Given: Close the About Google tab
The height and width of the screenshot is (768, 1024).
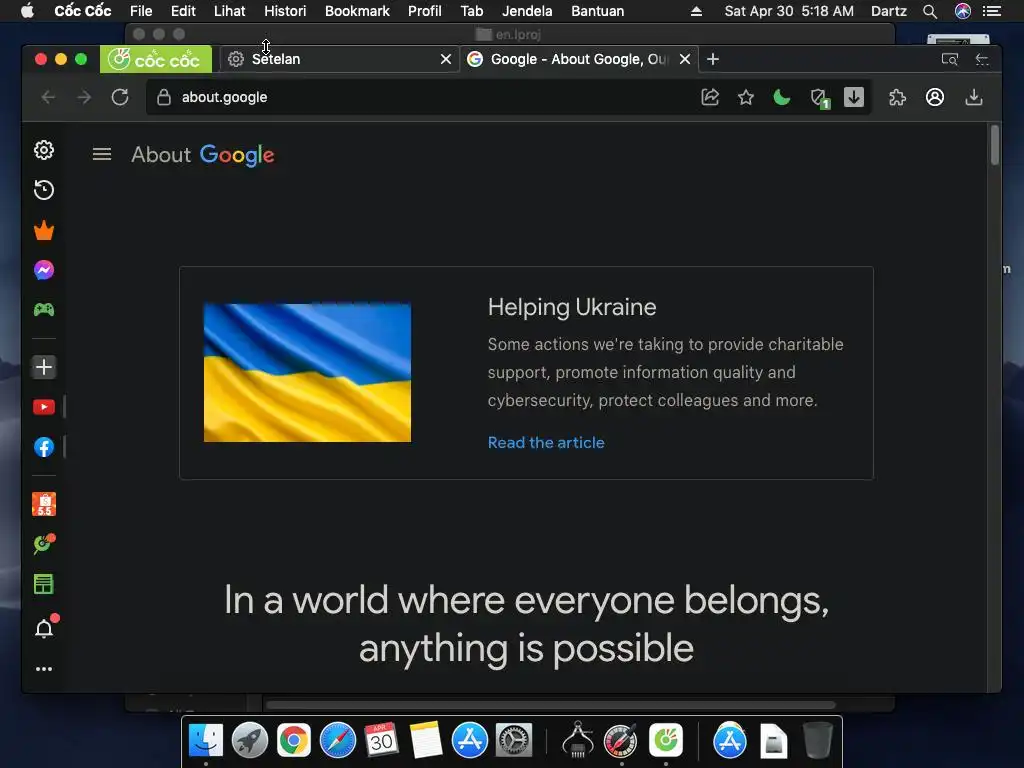Looking at the screenshot, I should (x=685, y=59).
